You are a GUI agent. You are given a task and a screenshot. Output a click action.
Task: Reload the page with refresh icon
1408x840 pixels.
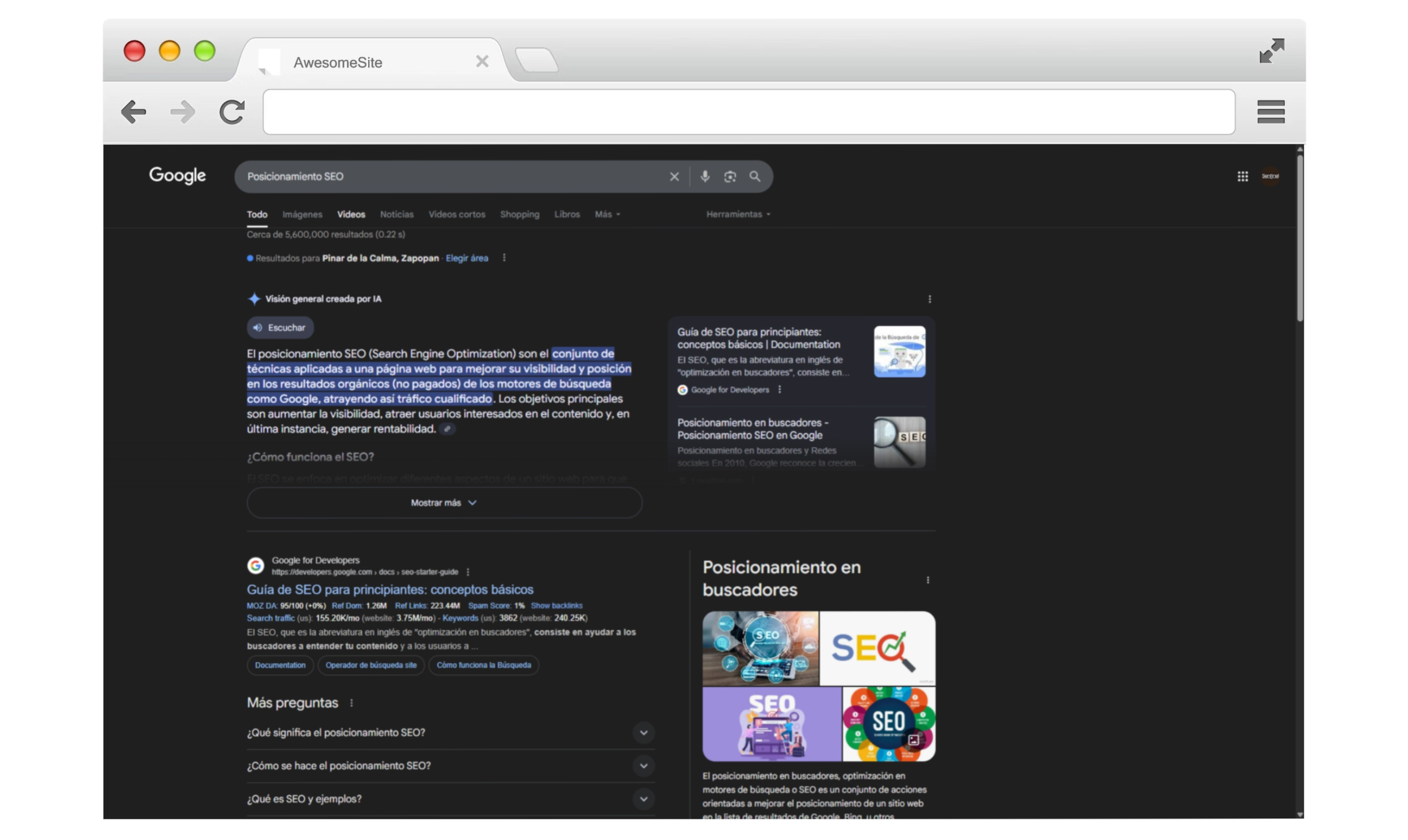coord(231,112)
